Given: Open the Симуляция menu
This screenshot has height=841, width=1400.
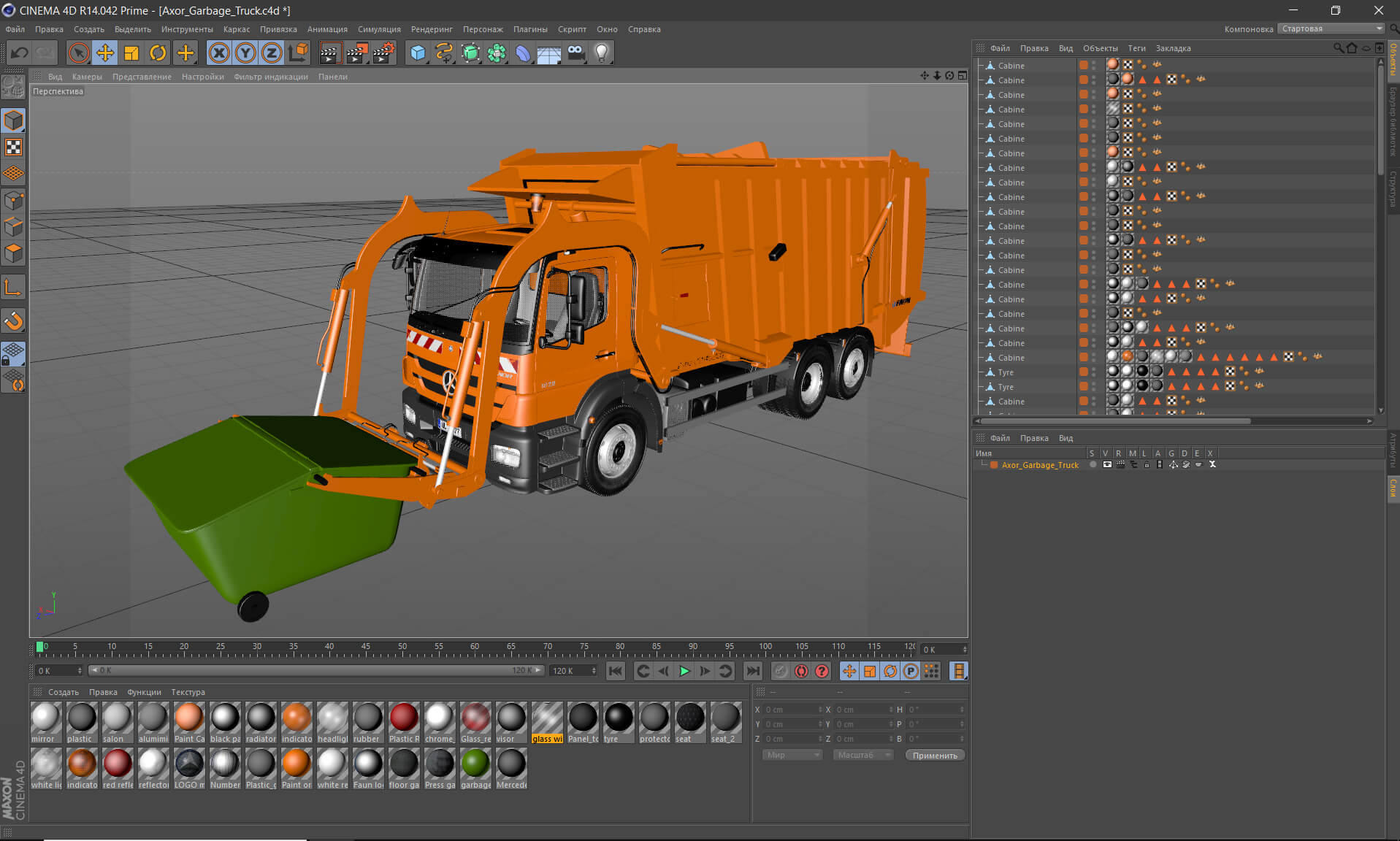Looking at the screenshot, I should click(x=379, y=29).
